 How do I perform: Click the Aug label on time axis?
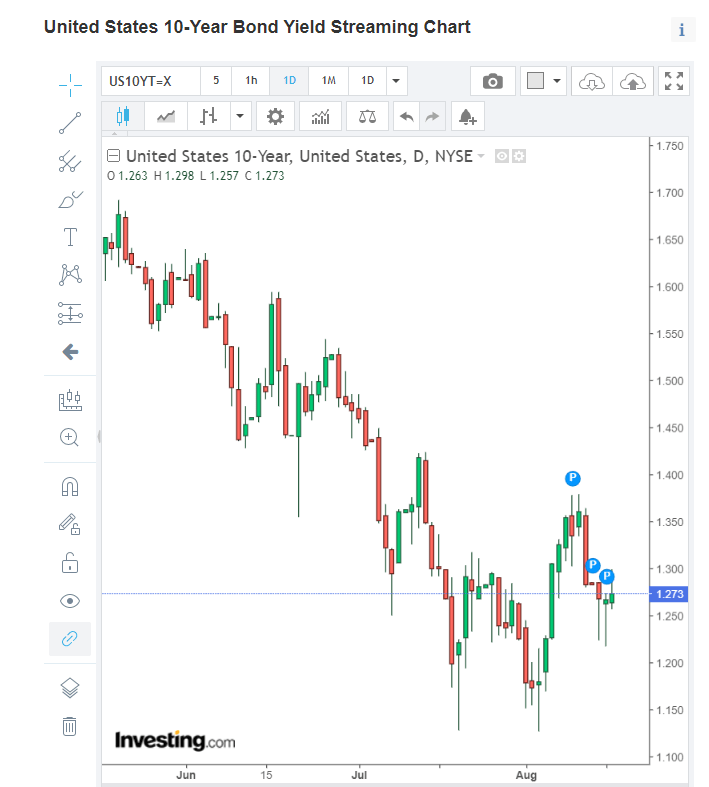click(x=526, y=775)
